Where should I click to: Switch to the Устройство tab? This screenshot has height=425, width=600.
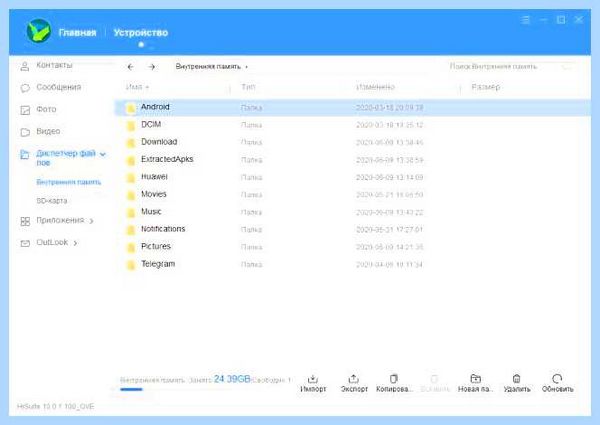pos(140,33)
